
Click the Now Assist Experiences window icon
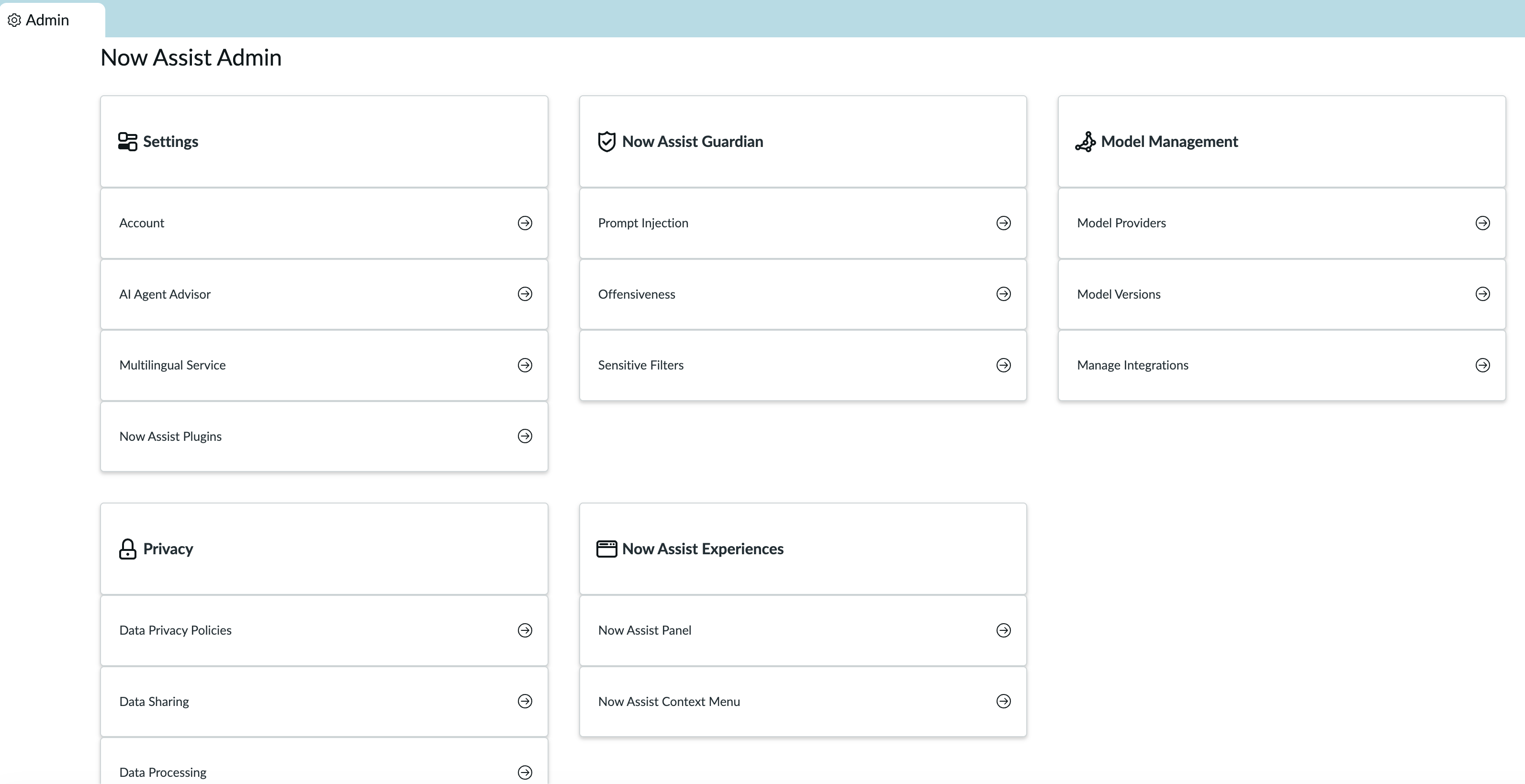[x=606, y=549]
